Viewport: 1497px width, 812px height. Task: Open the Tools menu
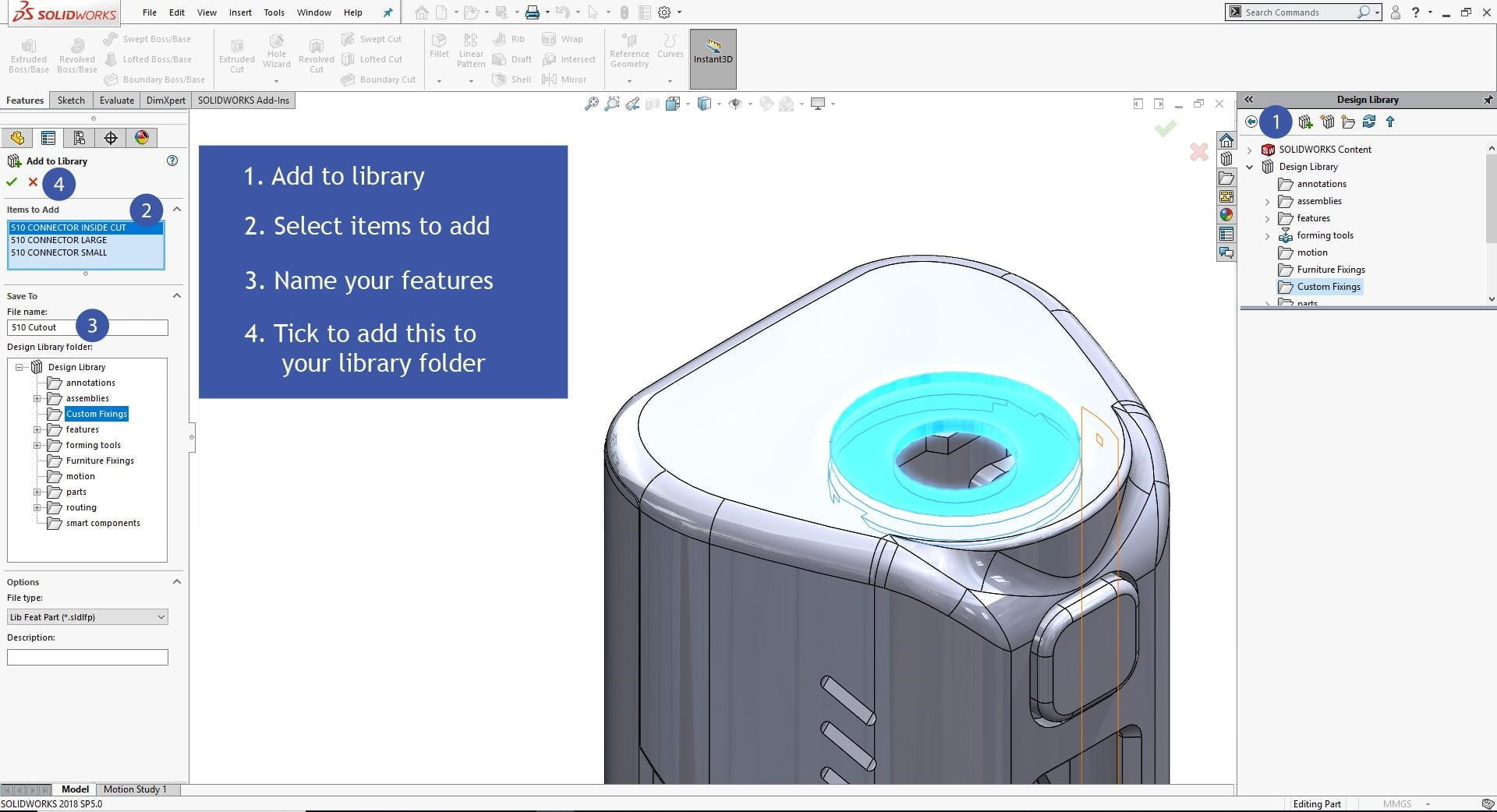click(274, 12)
